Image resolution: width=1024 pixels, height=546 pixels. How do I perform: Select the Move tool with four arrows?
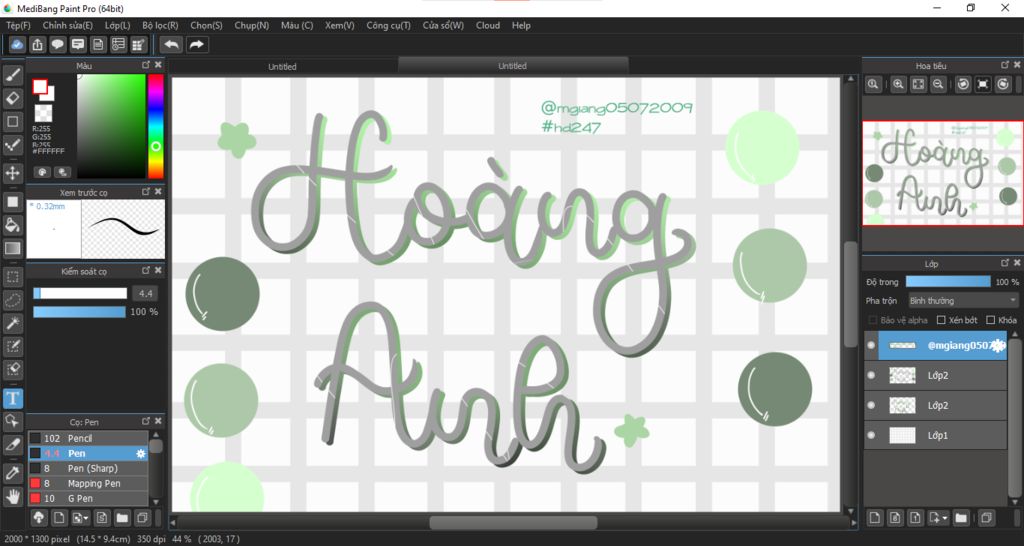12,173
